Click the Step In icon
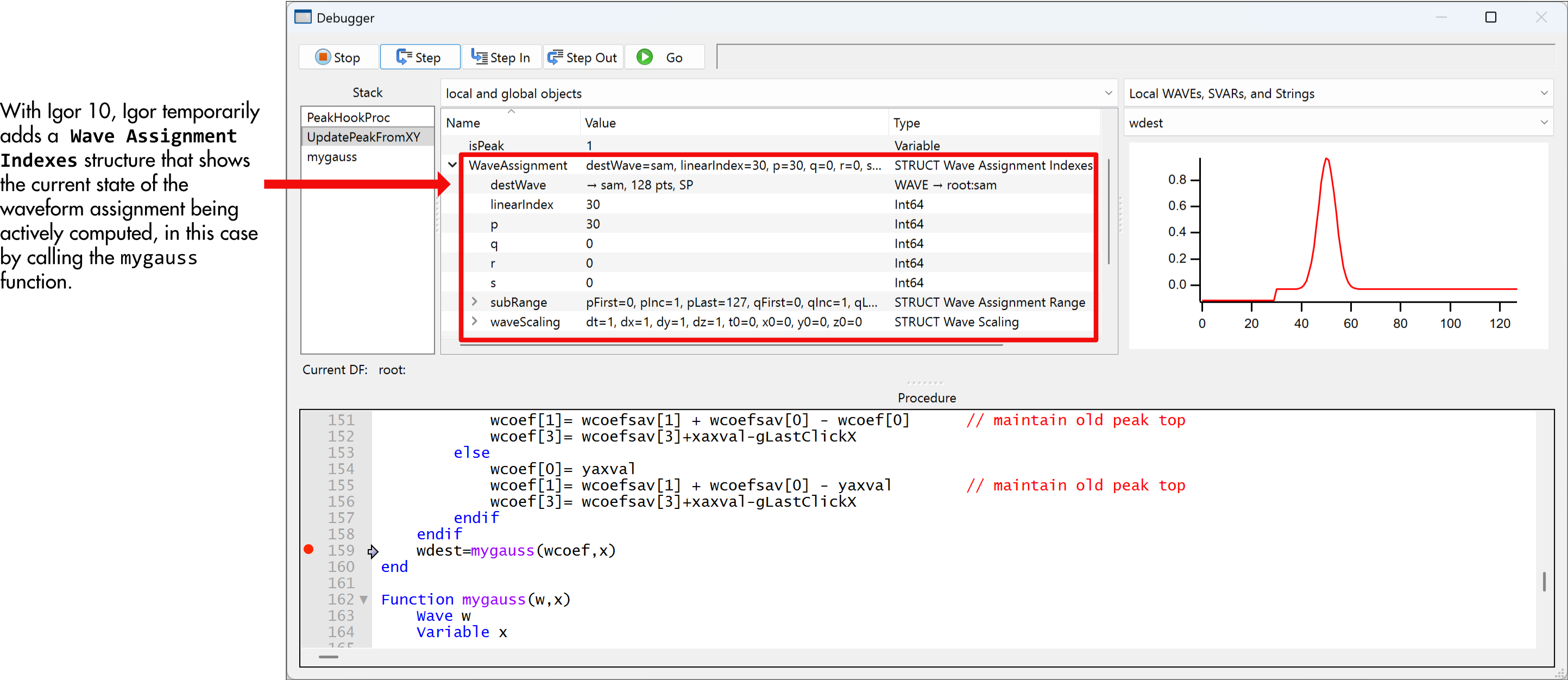Screen dimensions: 1568x680 pyautogui.click(x=479, y=56)
